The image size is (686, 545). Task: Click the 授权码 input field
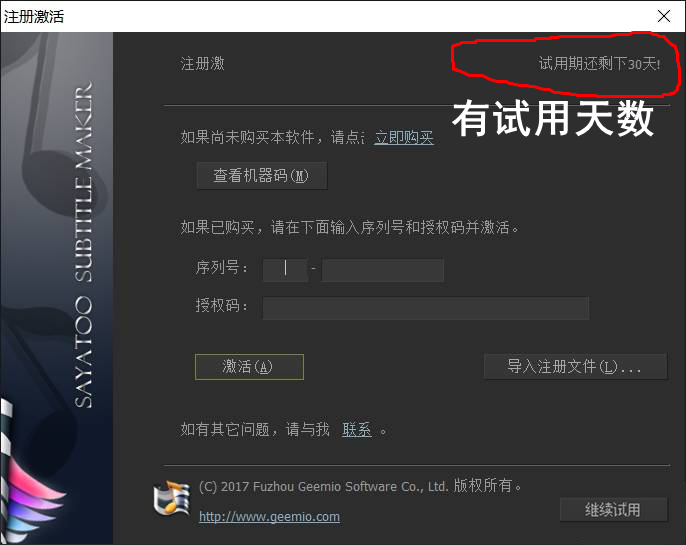(x=426, y=308)
